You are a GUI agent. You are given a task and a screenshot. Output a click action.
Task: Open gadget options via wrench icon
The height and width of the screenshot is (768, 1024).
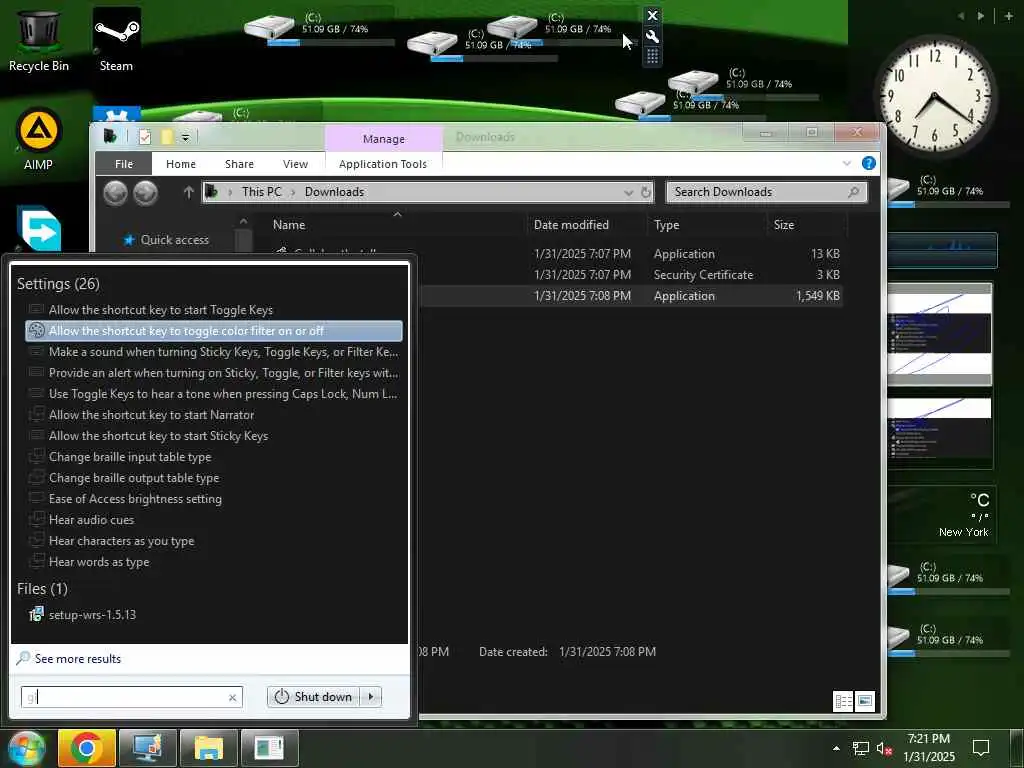pos(652,37)
